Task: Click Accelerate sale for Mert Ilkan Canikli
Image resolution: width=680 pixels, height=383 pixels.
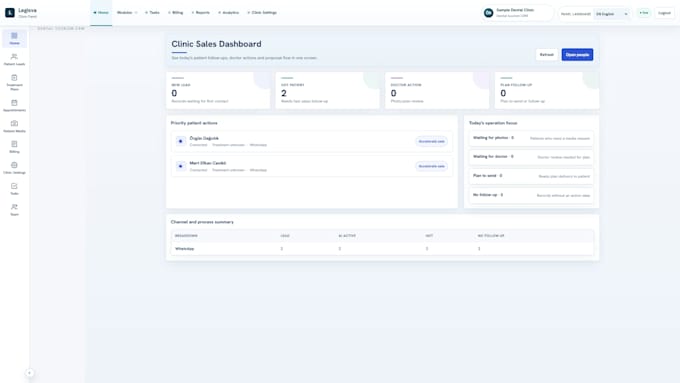Action: (x=432, y=166)
